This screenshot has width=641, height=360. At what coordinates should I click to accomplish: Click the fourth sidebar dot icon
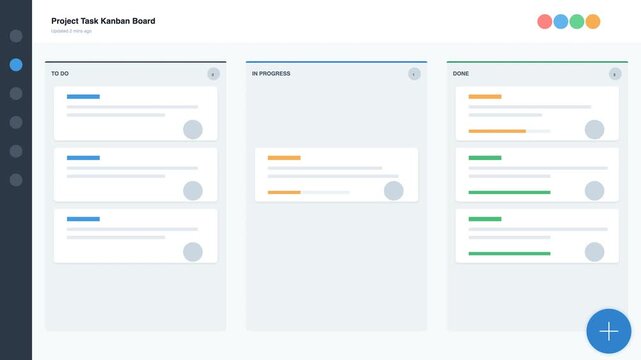tap(16, 122)
